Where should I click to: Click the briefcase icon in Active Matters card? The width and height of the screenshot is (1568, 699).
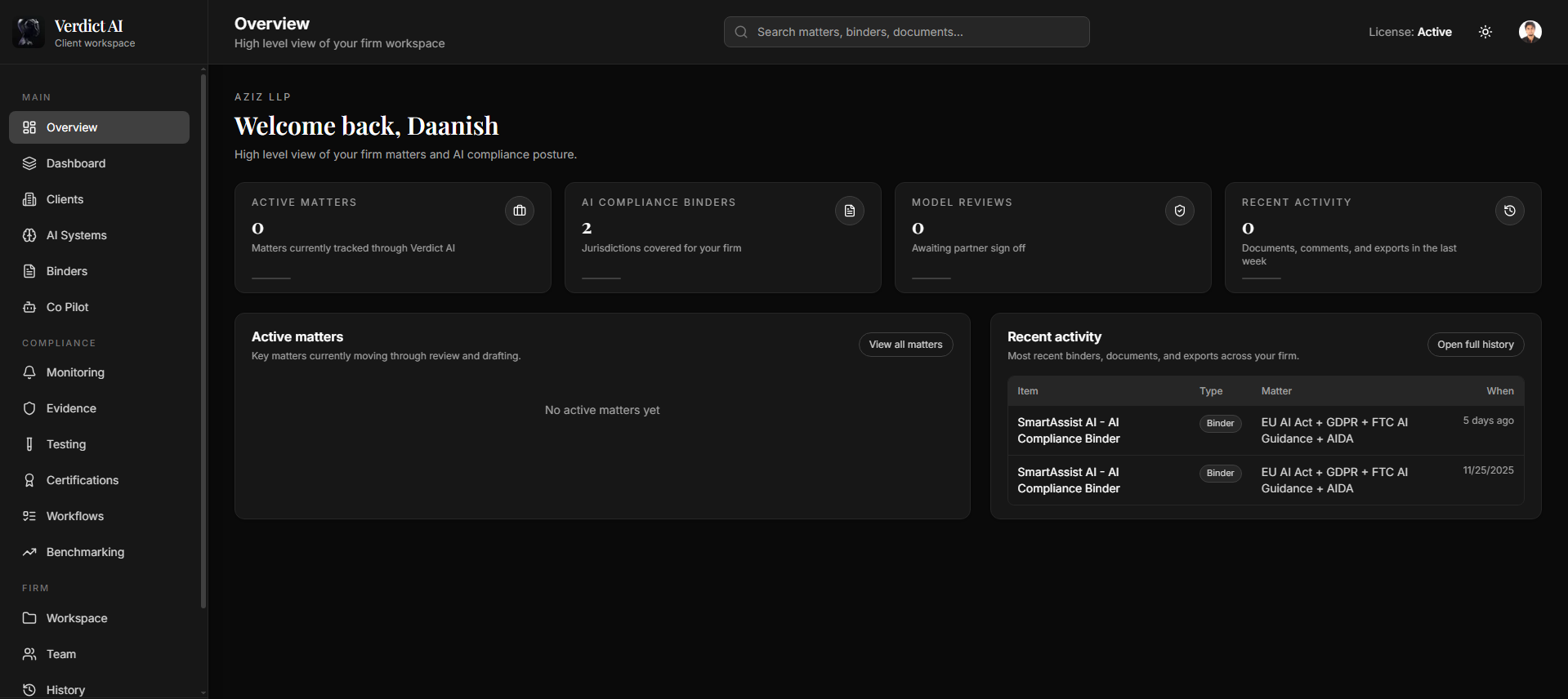coord(519,211)
